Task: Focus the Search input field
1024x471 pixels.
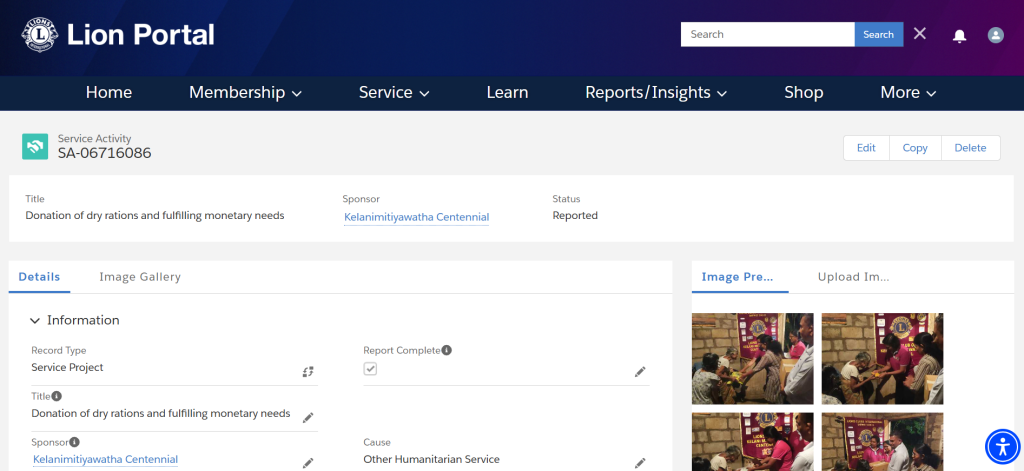Action: [x=767, y=35]
